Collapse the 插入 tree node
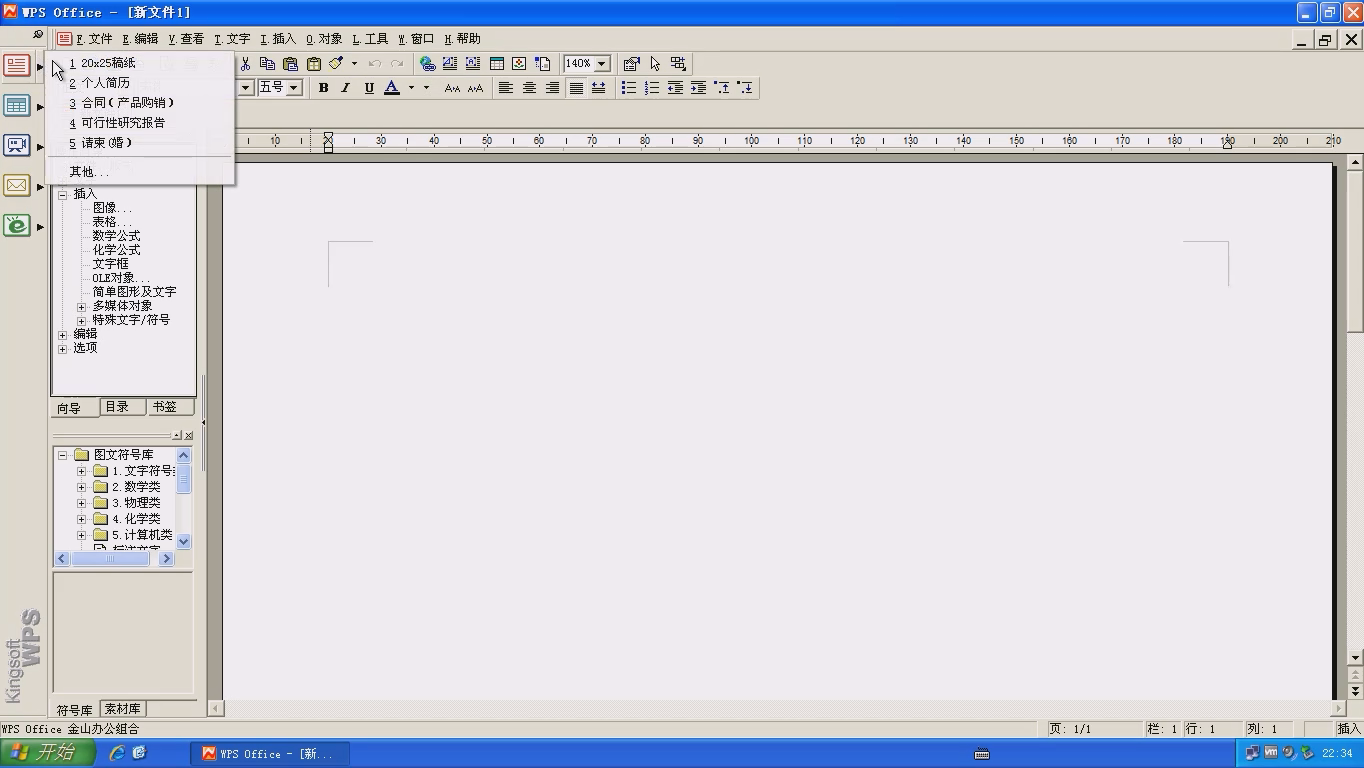1364x768 pixels. (x=63, y=194)
